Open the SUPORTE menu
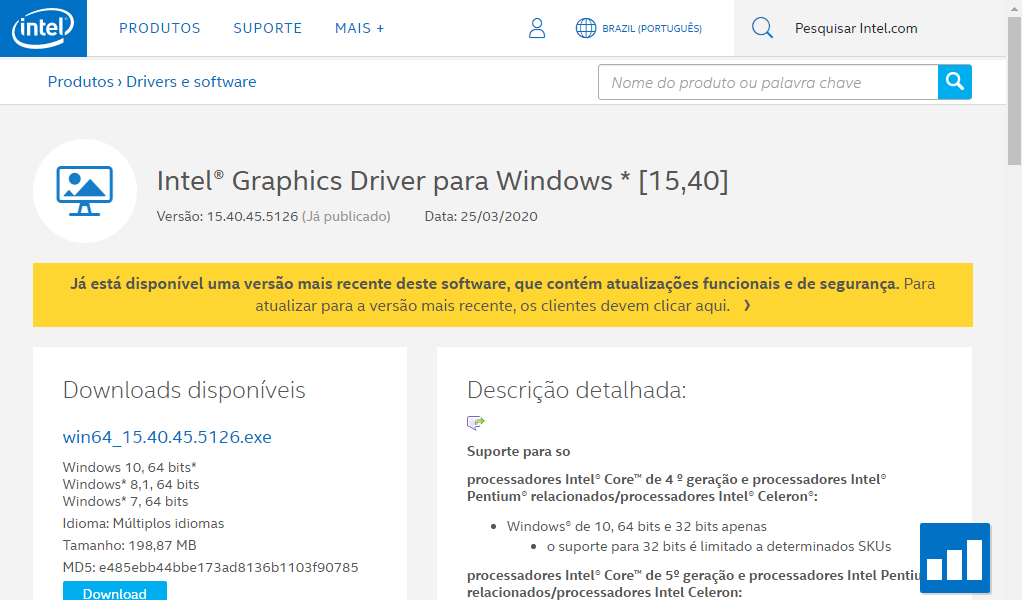Viewport: 1022px width, 600px height. click(x=268, y=28)
